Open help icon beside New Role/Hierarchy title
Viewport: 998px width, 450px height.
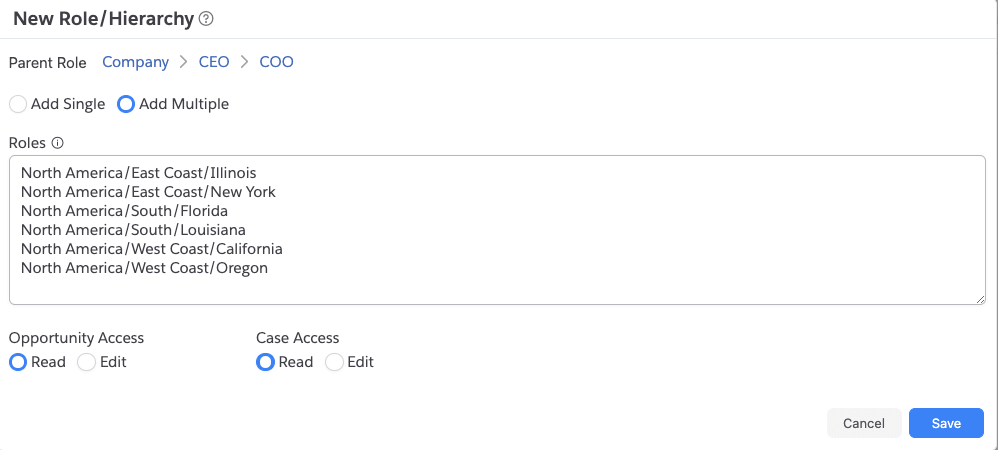206,19
